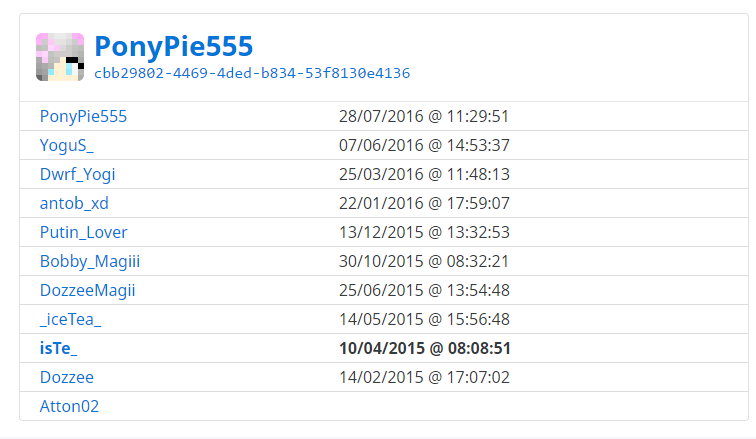This screenshot has height=439, width=756.
Task: Click the date 28/07/2016 @ 11:29:51
Action: (424, 116)
